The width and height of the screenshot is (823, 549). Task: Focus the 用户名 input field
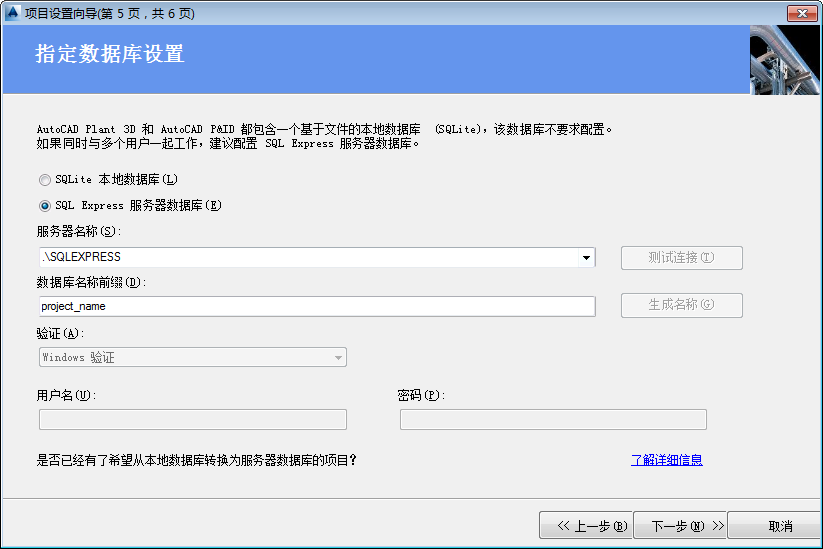[193, 419]
